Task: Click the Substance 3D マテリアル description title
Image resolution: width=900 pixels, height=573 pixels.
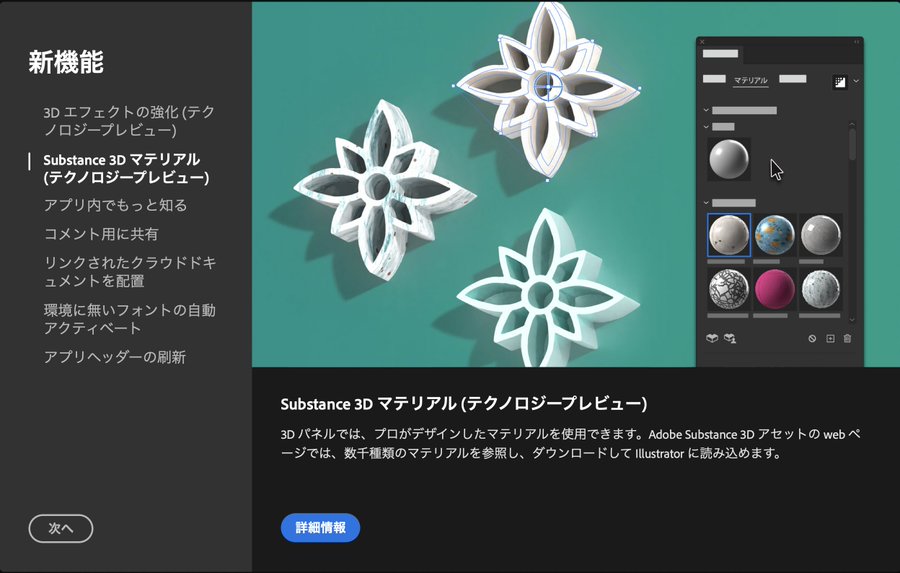Action: pos(464,404)
